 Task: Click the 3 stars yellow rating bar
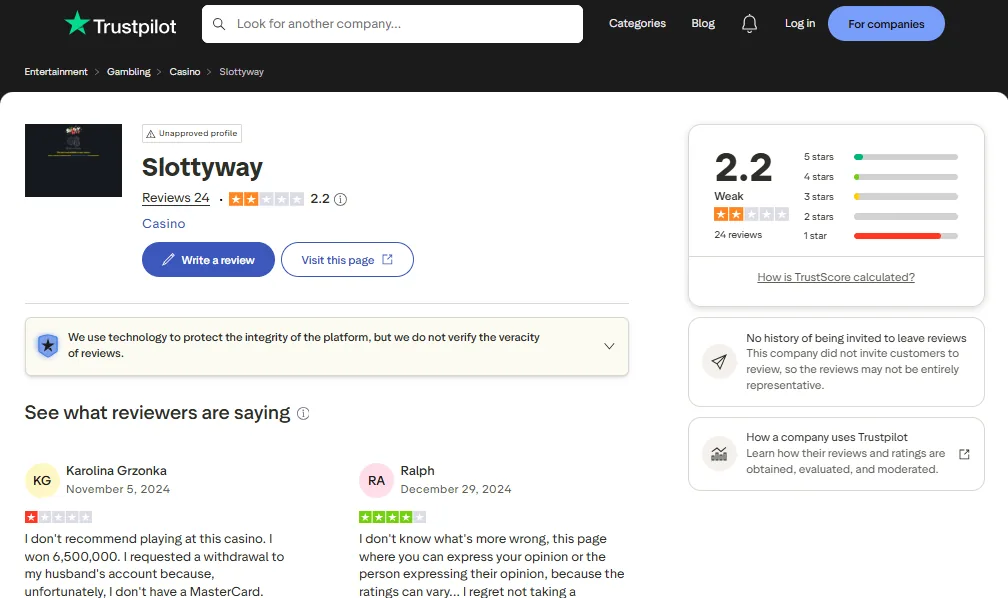906,197
